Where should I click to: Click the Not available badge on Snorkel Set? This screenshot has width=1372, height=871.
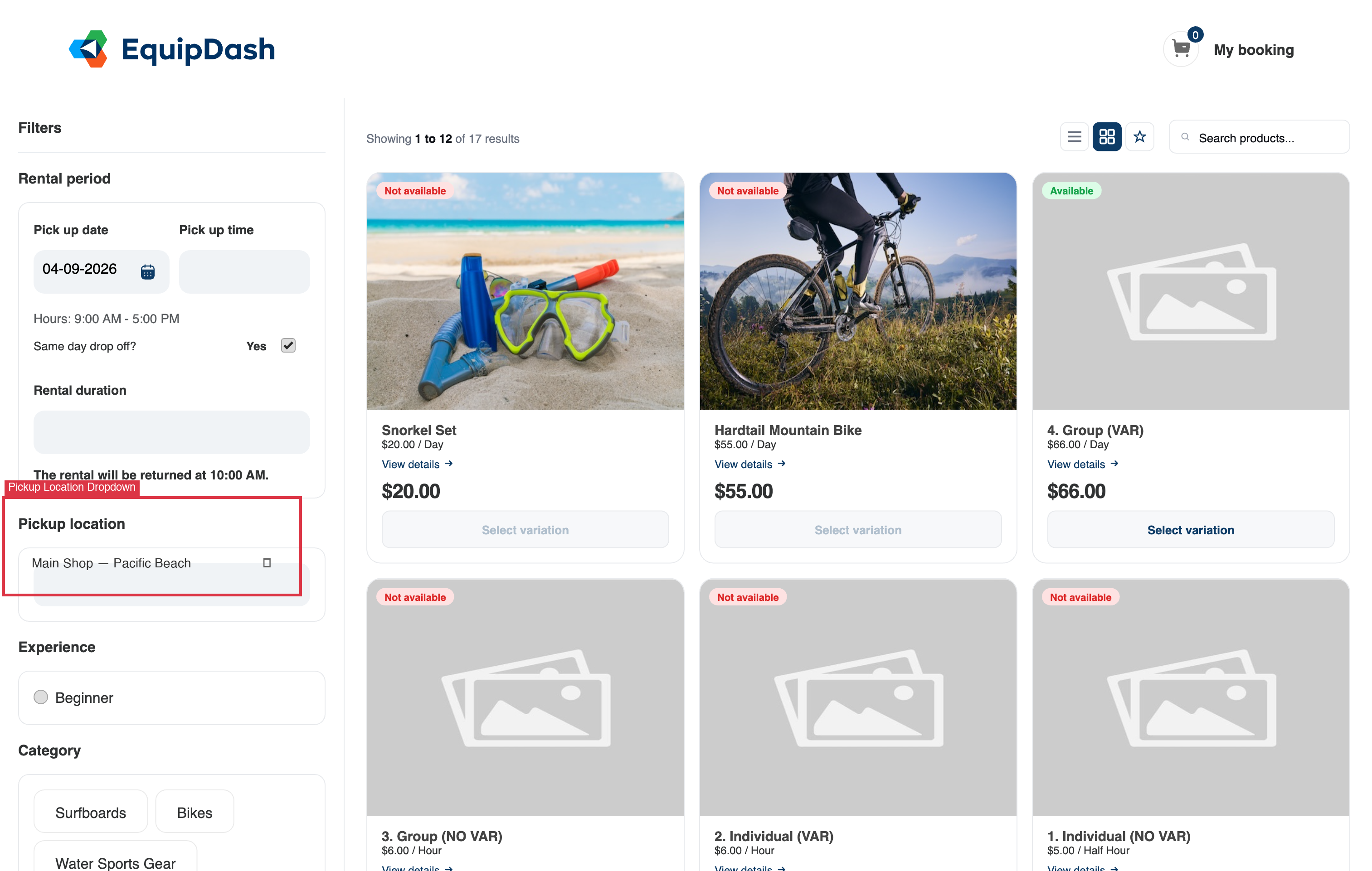(x=415, y=191)
